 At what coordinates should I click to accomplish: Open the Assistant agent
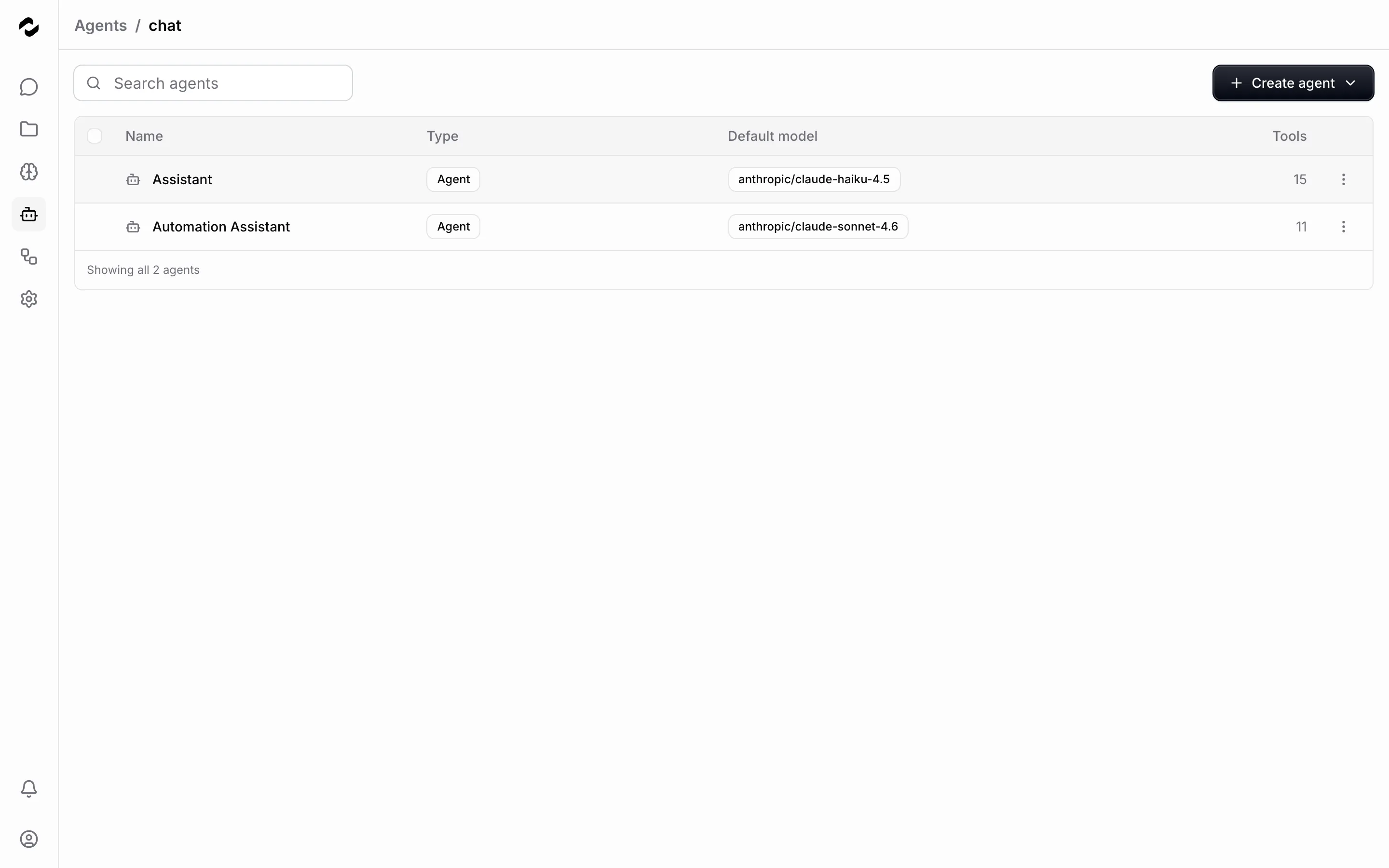coord(182,180)
